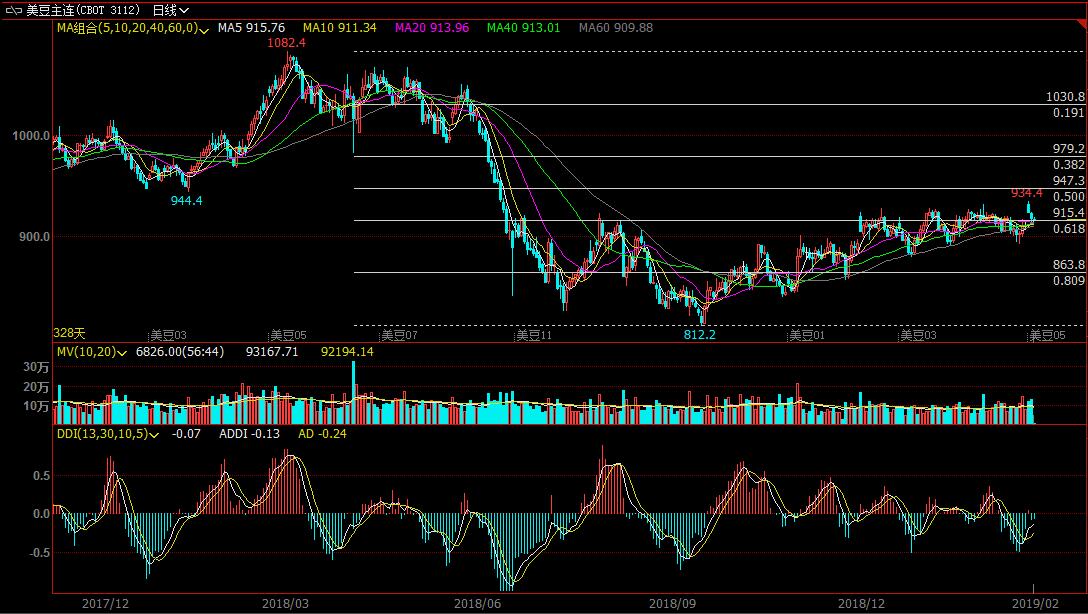Open the 日线 period dropdown
Image resolution: width=1088 pixels, height=614 pixels.
tap(171, 10)
